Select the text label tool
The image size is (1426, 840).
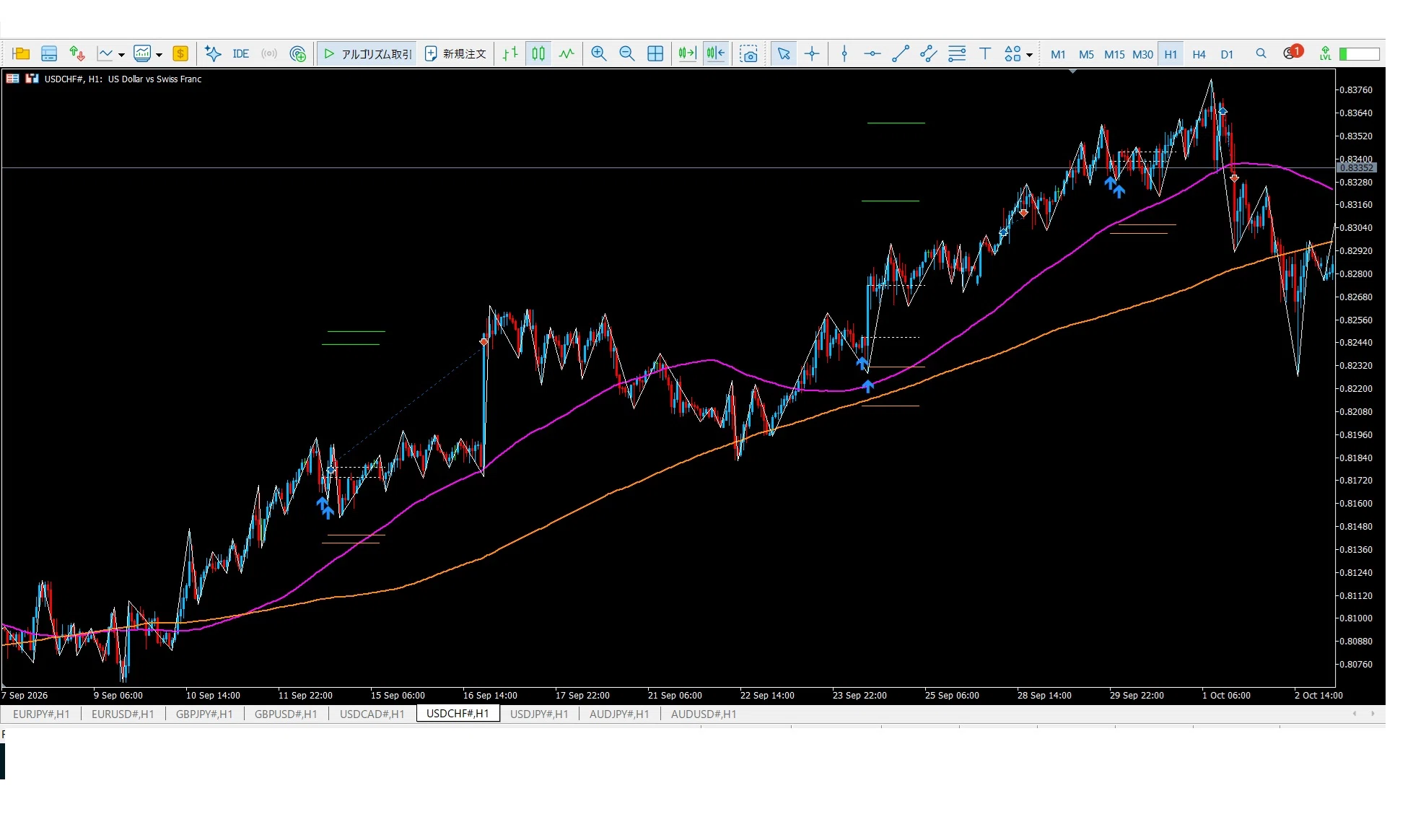tap(985, 54)
